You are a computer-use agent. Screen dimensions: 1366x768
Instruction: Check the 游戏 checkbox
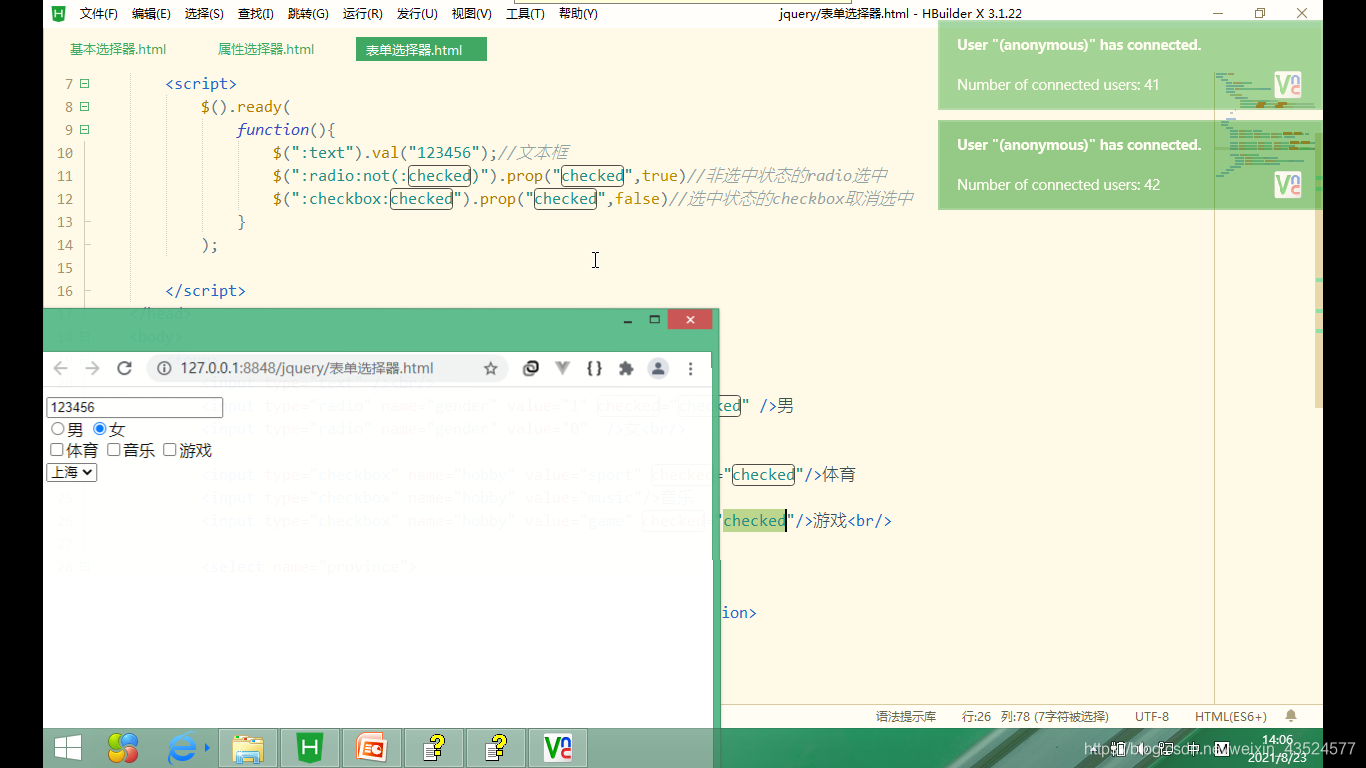pyautogui.click(x=170, y=450)
